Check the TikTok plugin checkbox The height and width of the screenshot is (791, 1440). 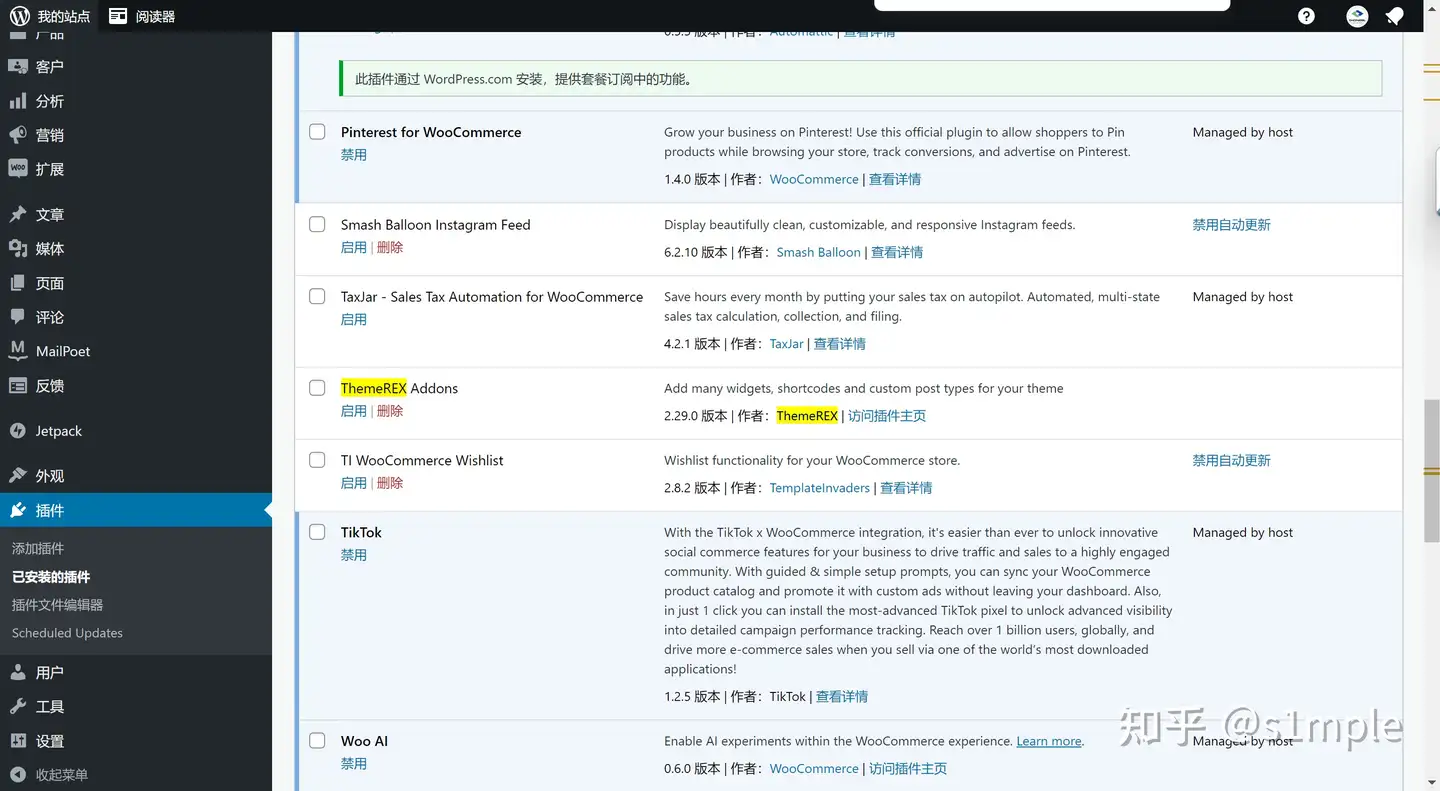pyautogui.click(x=317, y=532)
